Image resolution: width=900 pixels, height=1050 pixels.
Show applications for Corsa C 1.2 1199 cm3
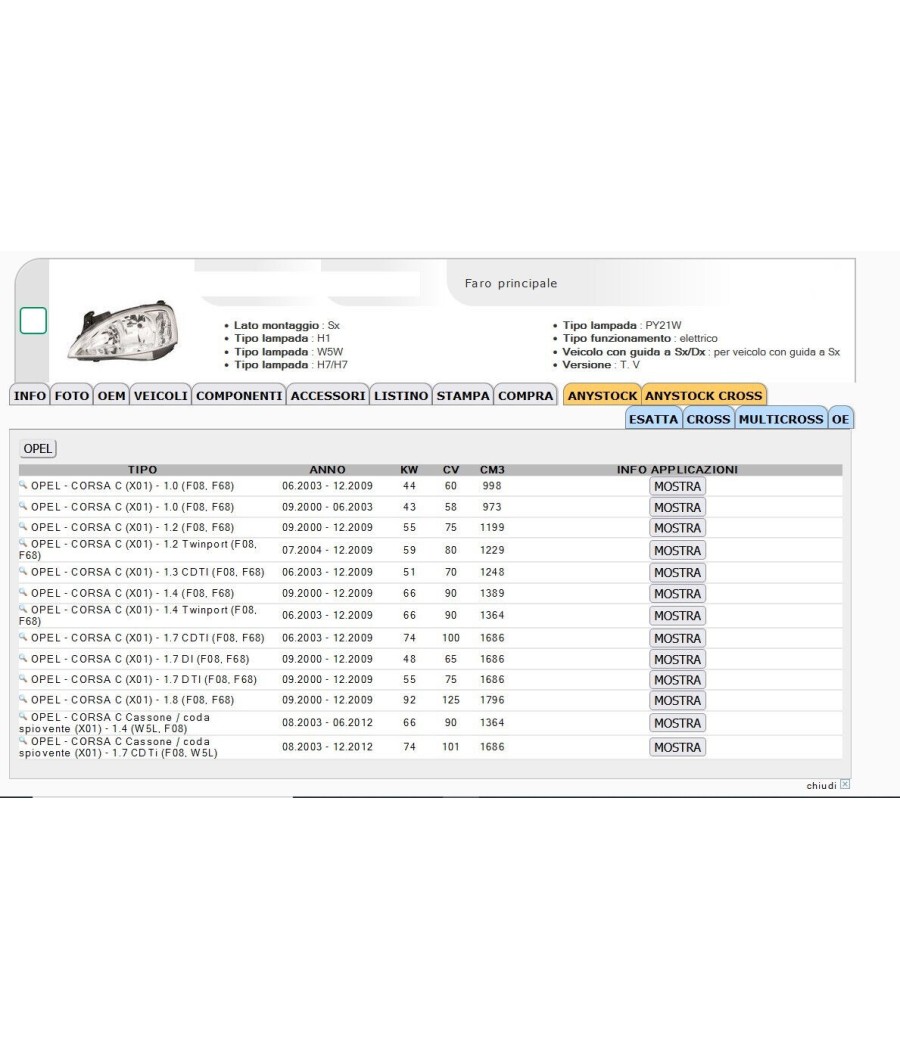coord(678,528)
